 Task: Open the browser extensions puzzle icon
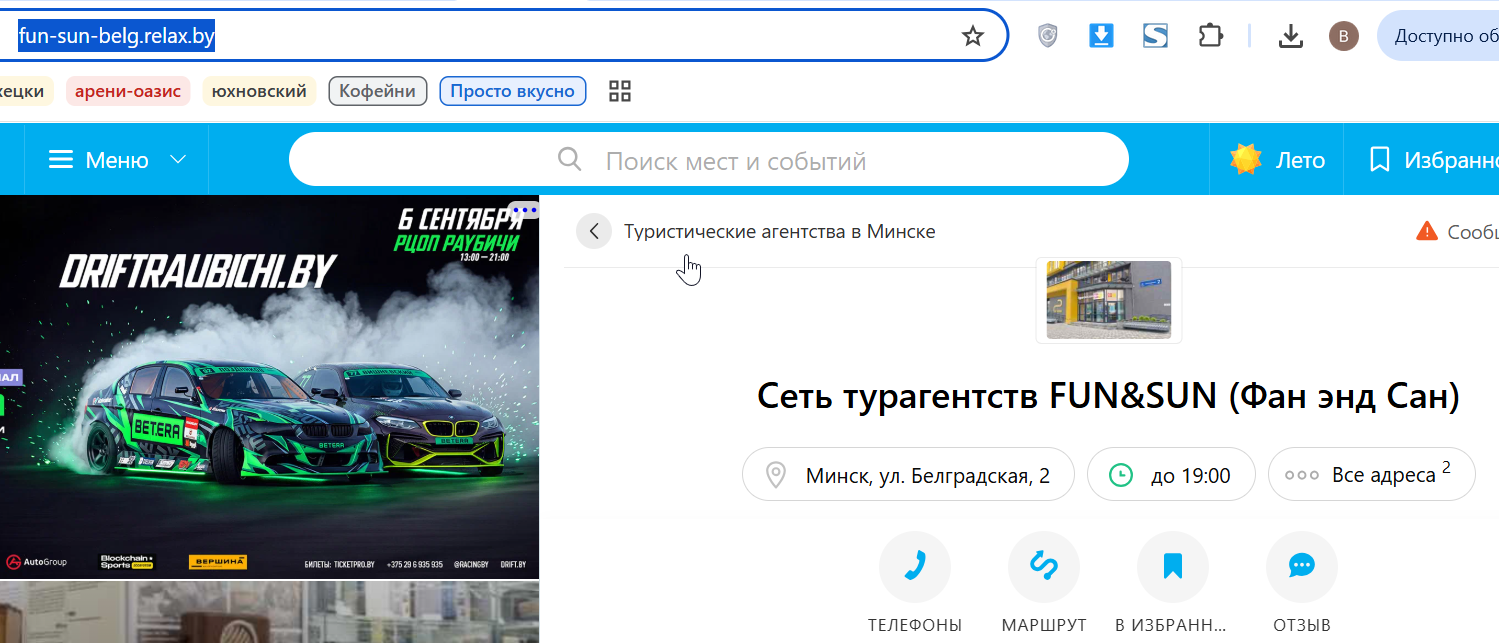pos(1211,37)
